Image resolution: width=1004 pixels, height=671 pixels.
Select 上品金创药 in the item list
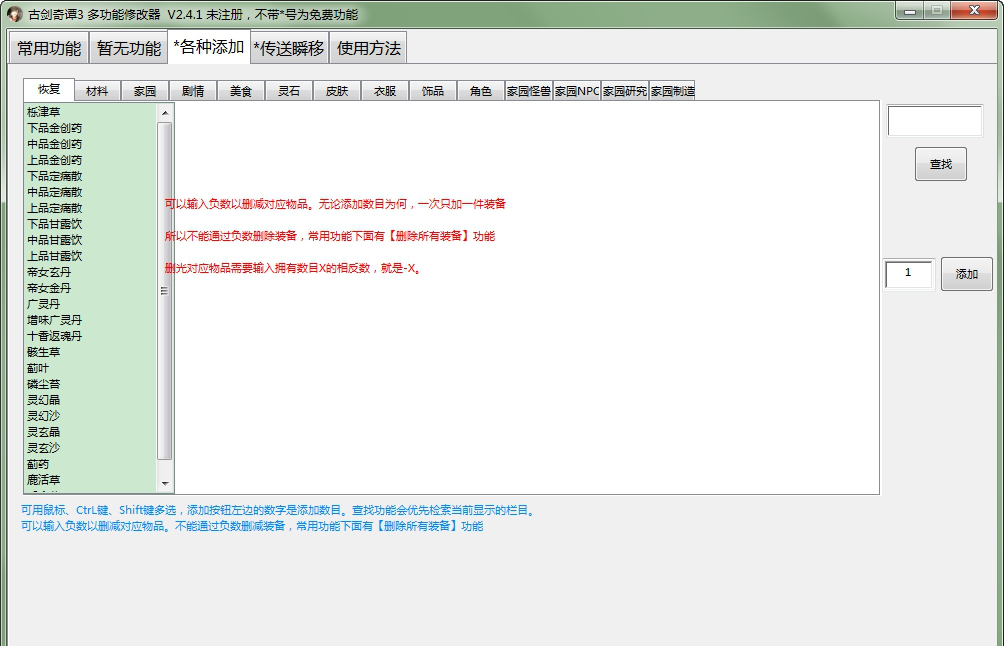[91, 160]
